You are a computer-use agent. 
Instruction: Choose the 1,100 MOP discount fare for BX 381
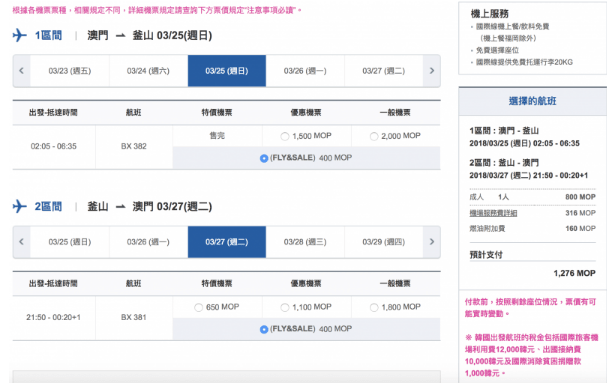(285, 307)
